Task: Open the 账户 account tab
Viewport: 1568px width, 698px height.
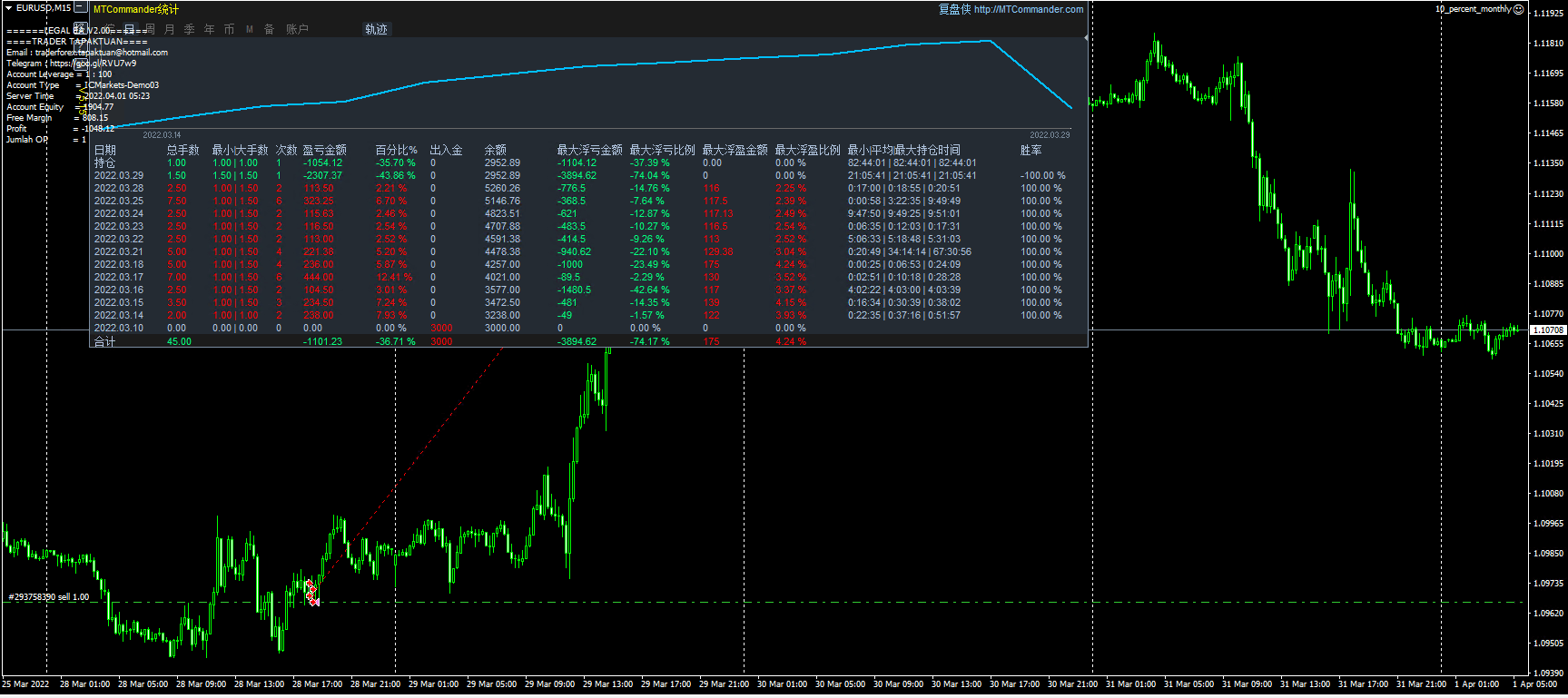Action: click(x=297, y=29)
